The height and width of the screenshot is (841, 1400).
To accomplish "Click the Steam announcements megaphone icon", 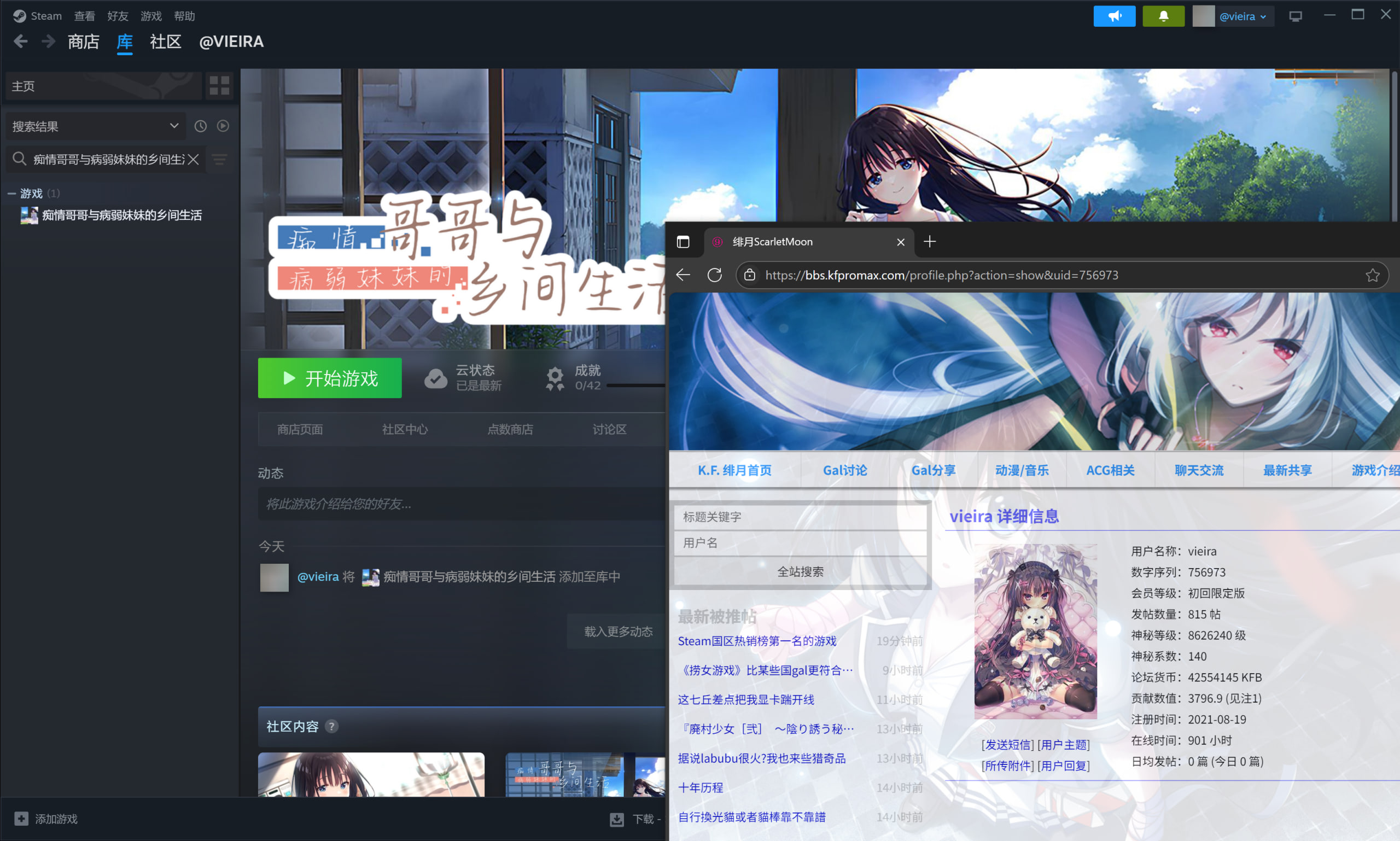I will click(1114, 16).
